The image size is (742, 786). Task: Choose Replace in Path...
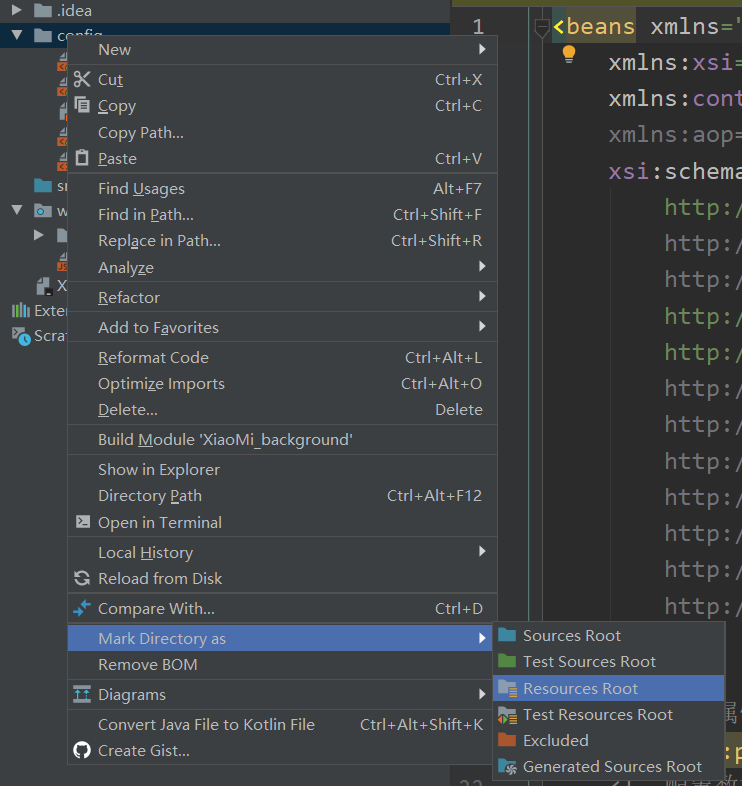coord(282,241)
